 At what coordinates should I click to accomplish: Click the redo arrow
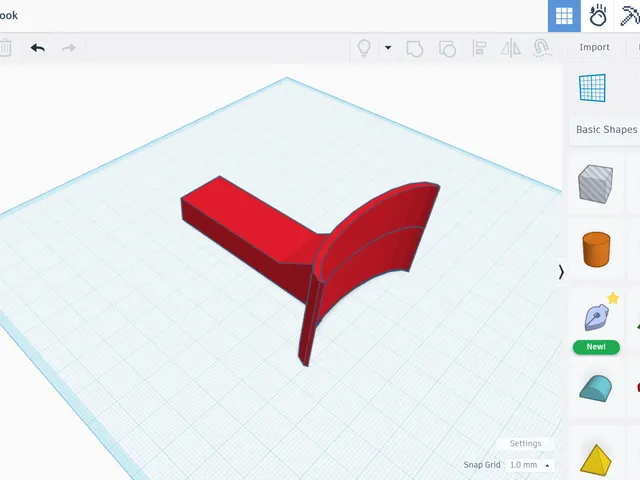point(69,48)
